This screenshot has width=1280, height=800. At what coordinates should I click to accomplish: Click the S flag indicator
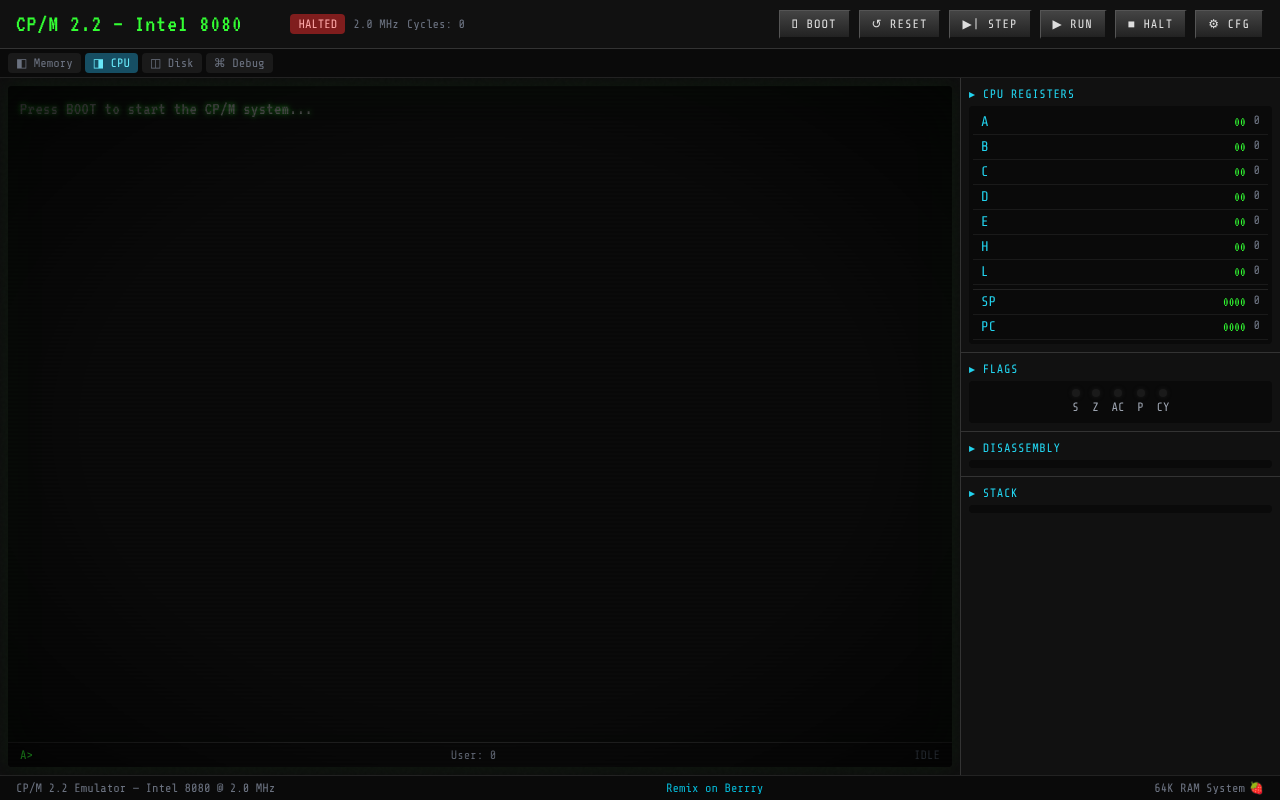[x=1076, y=400]
